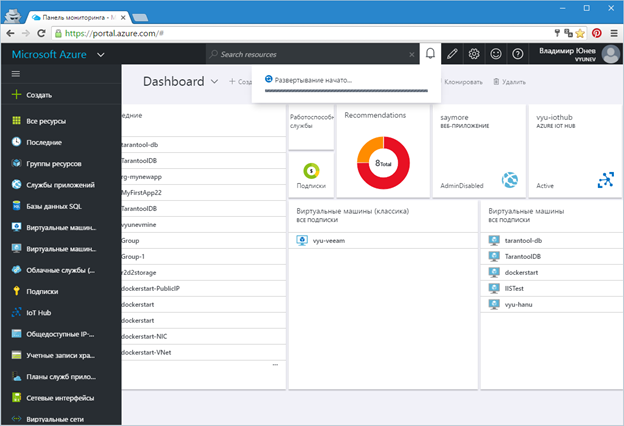Click the vyu-iothub IoT icon
This screenshot has height=426, width=624.
point(606,180)
